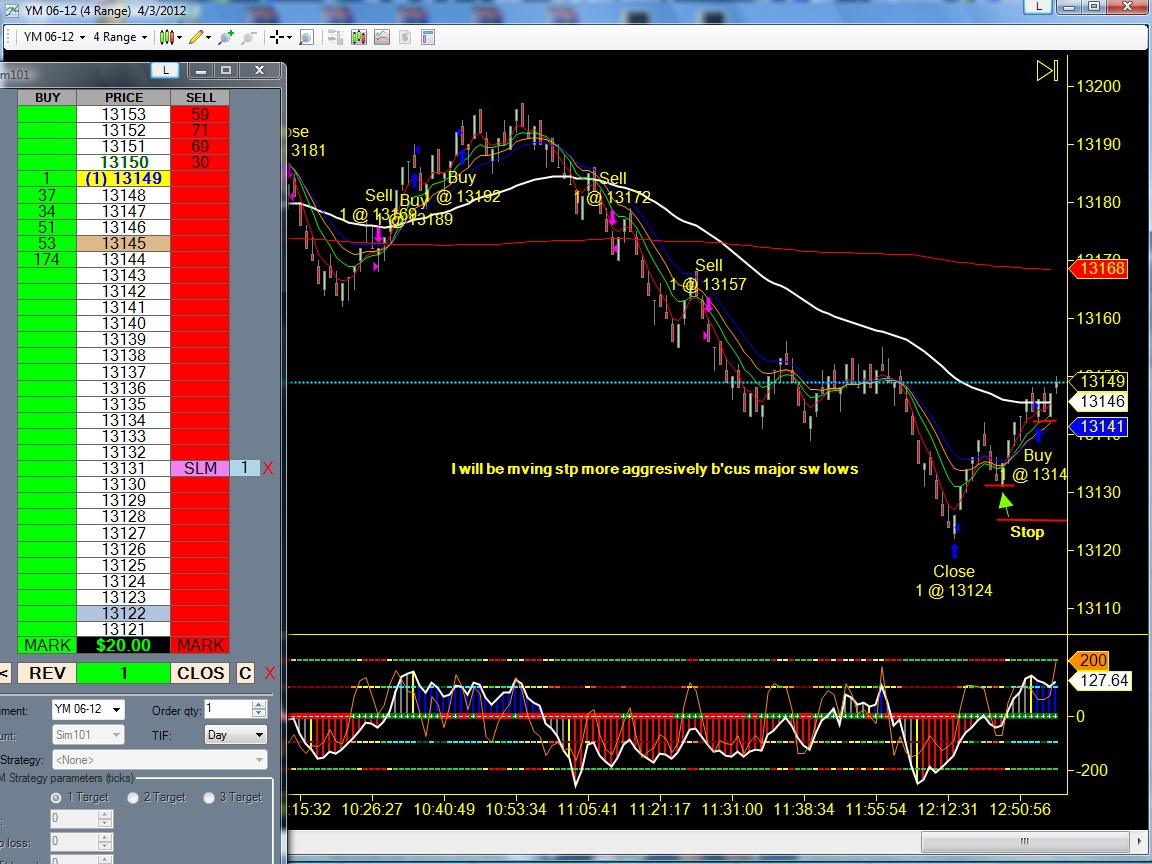Image resolution: width=1152 pixels, height=864 pixels.
Task: Click the less-than button left of REV
Action: point(5,673)
